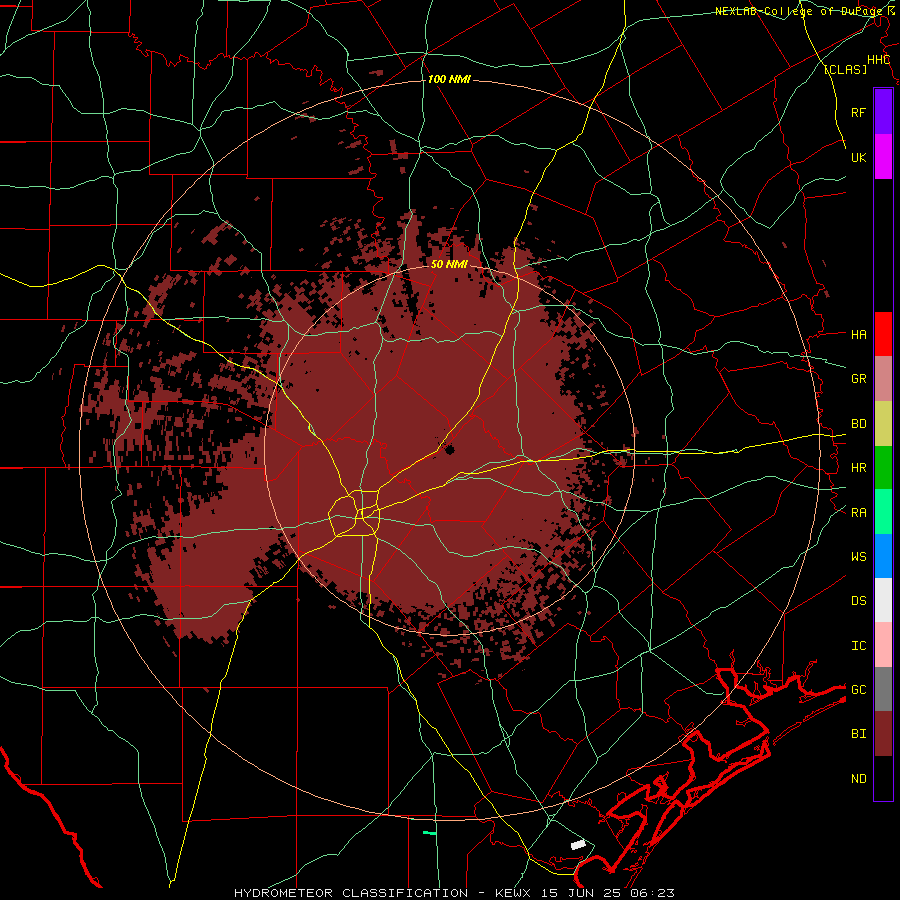Click the "BI" legend label text
Image resolution: width=900 pixels, height=900 pixels.
coord(858,734)
